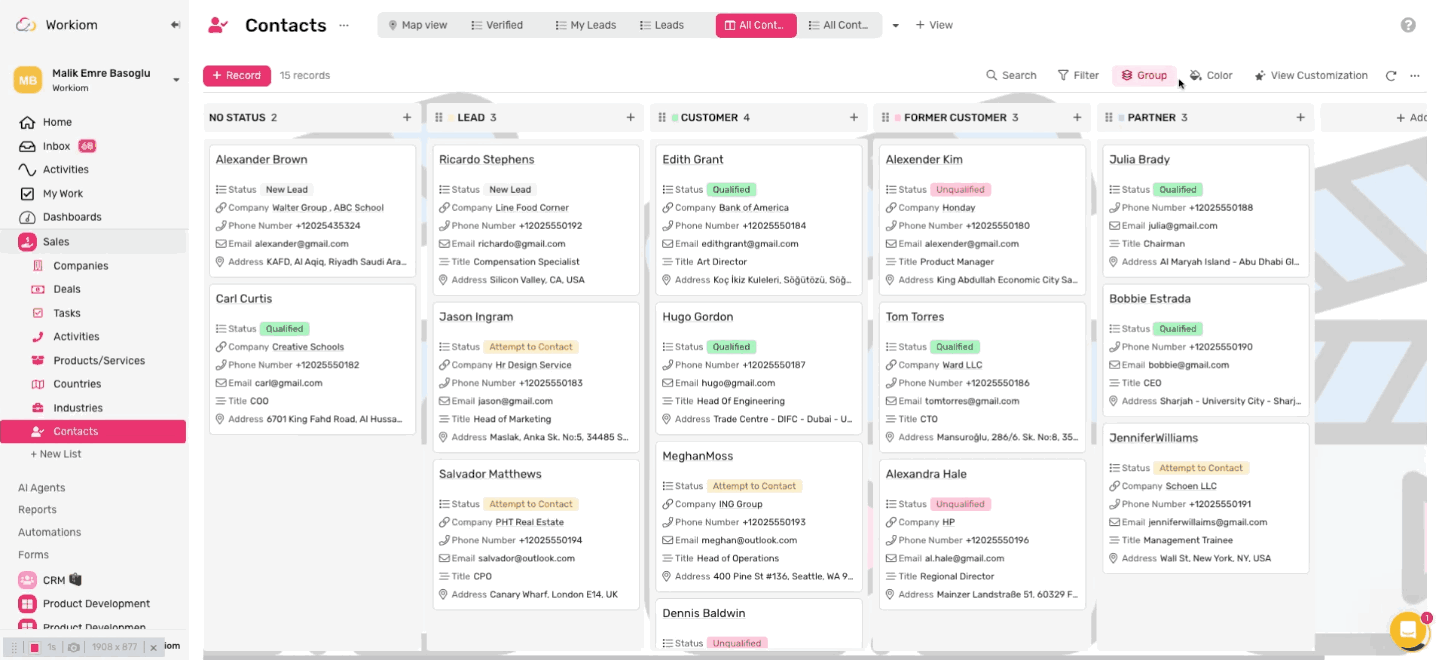
Task: Open the Contacts title ellipsis menu
Action: (x=344, y=25)
